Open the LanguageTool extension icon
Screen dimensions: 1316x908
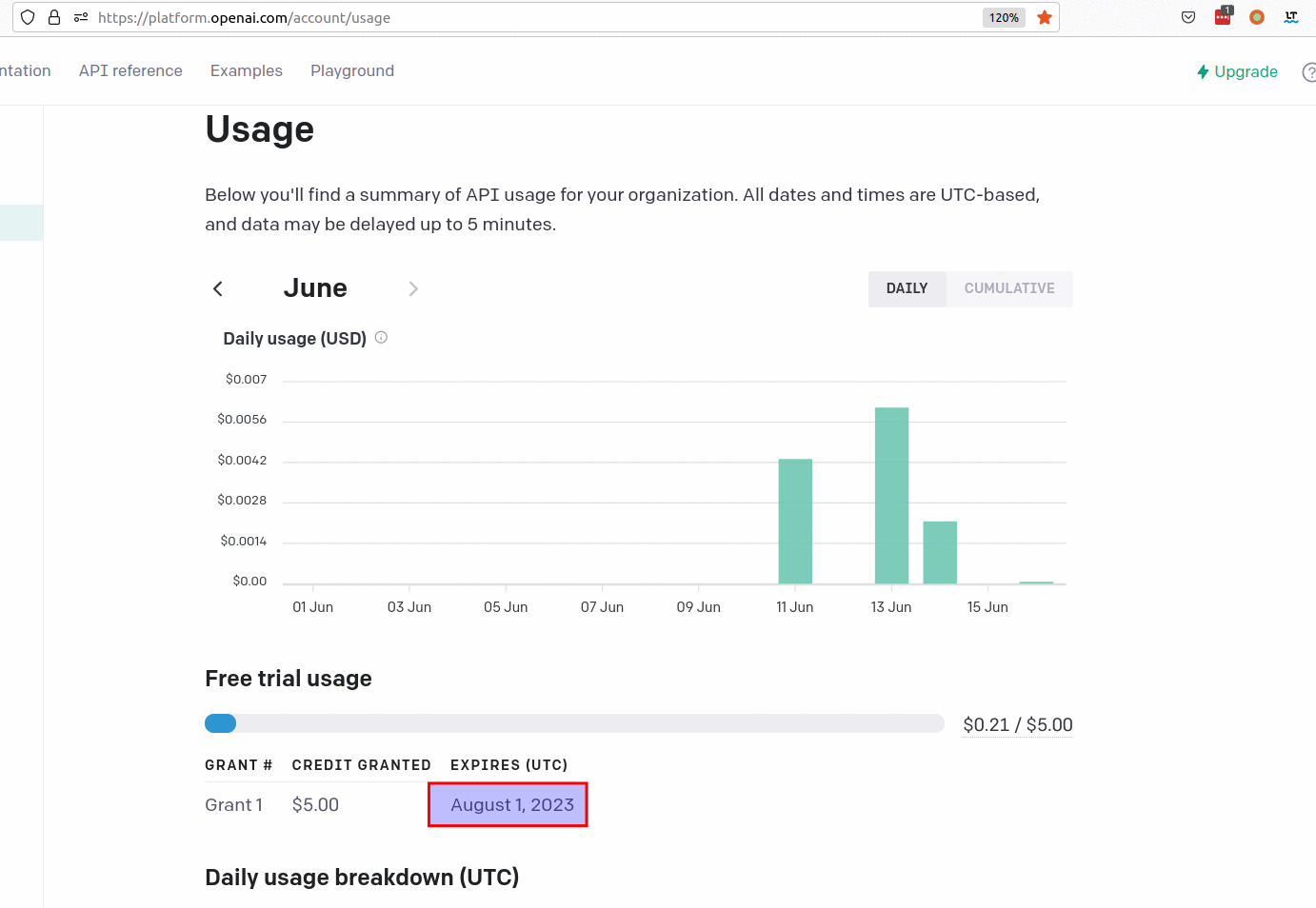(x=1291, y=17)
